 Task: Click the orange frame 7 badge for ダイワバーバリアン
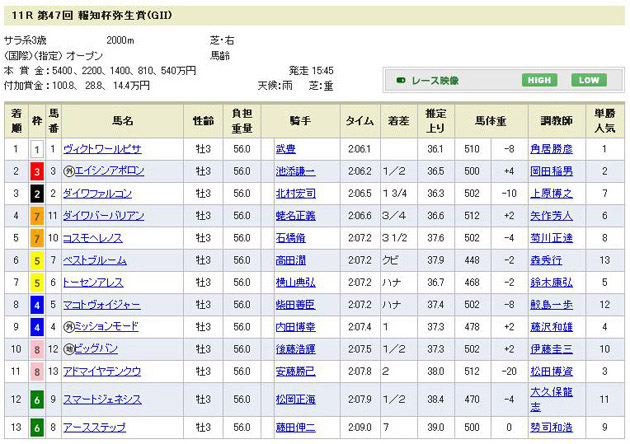coord(36,215)
